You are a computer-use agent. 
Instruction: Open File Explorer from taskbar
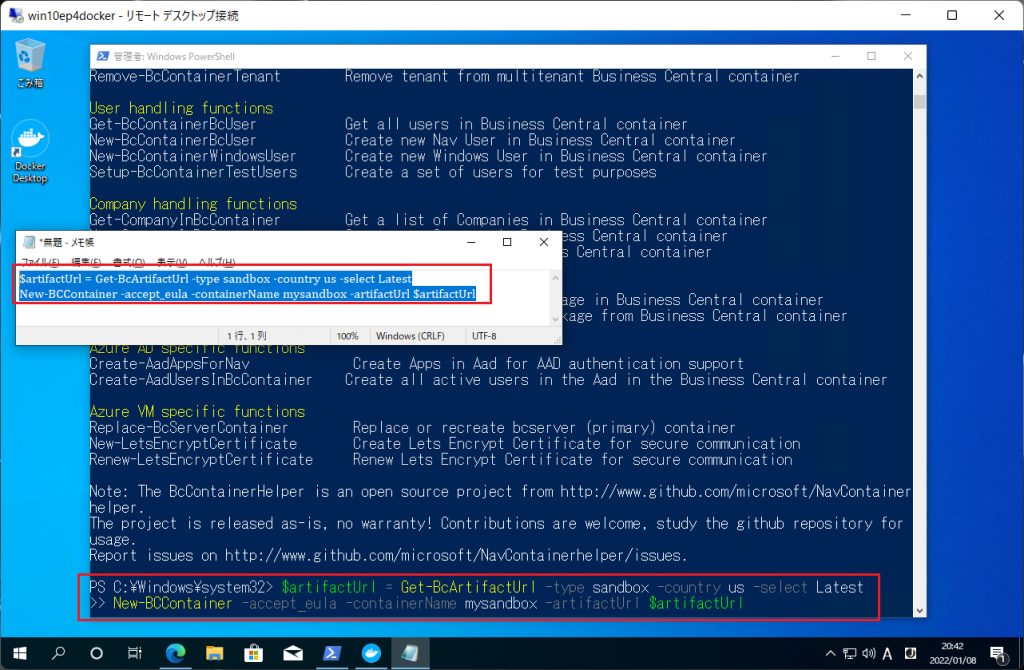click(214, 653)
